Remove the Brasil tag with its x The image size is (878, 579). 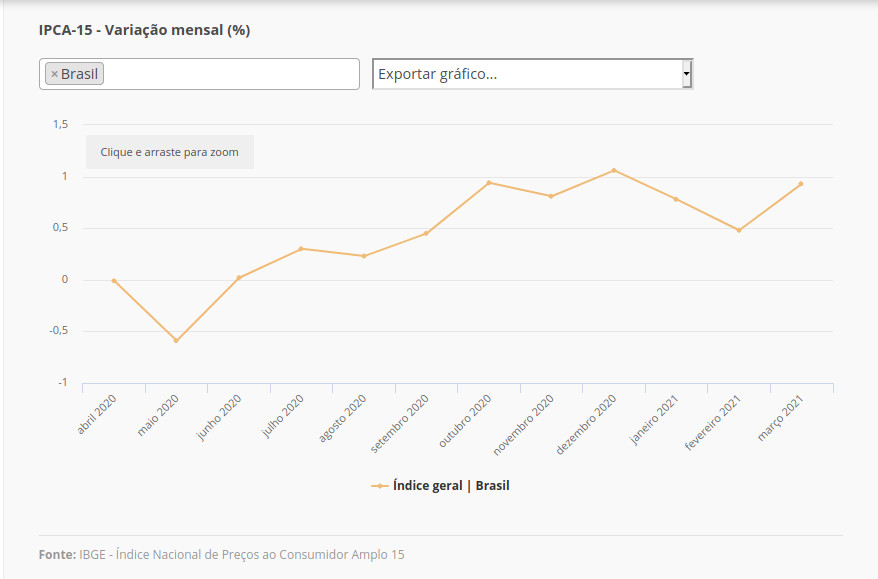[54, 74]
